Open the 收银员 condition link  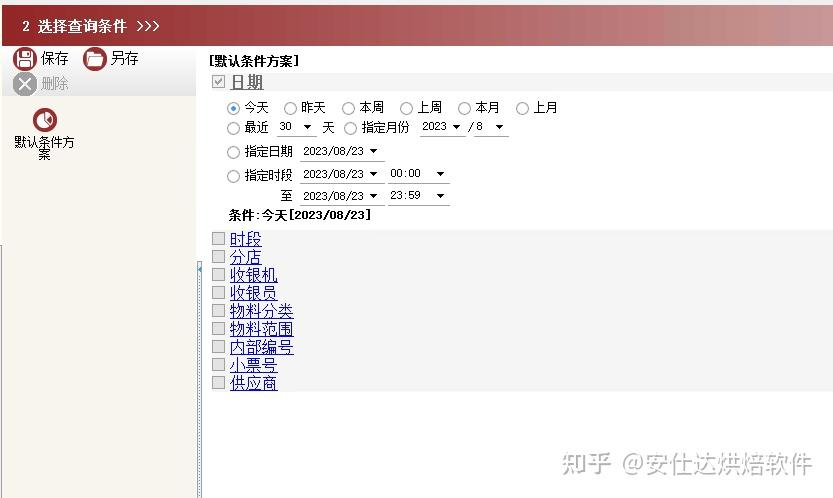point(253,293)
